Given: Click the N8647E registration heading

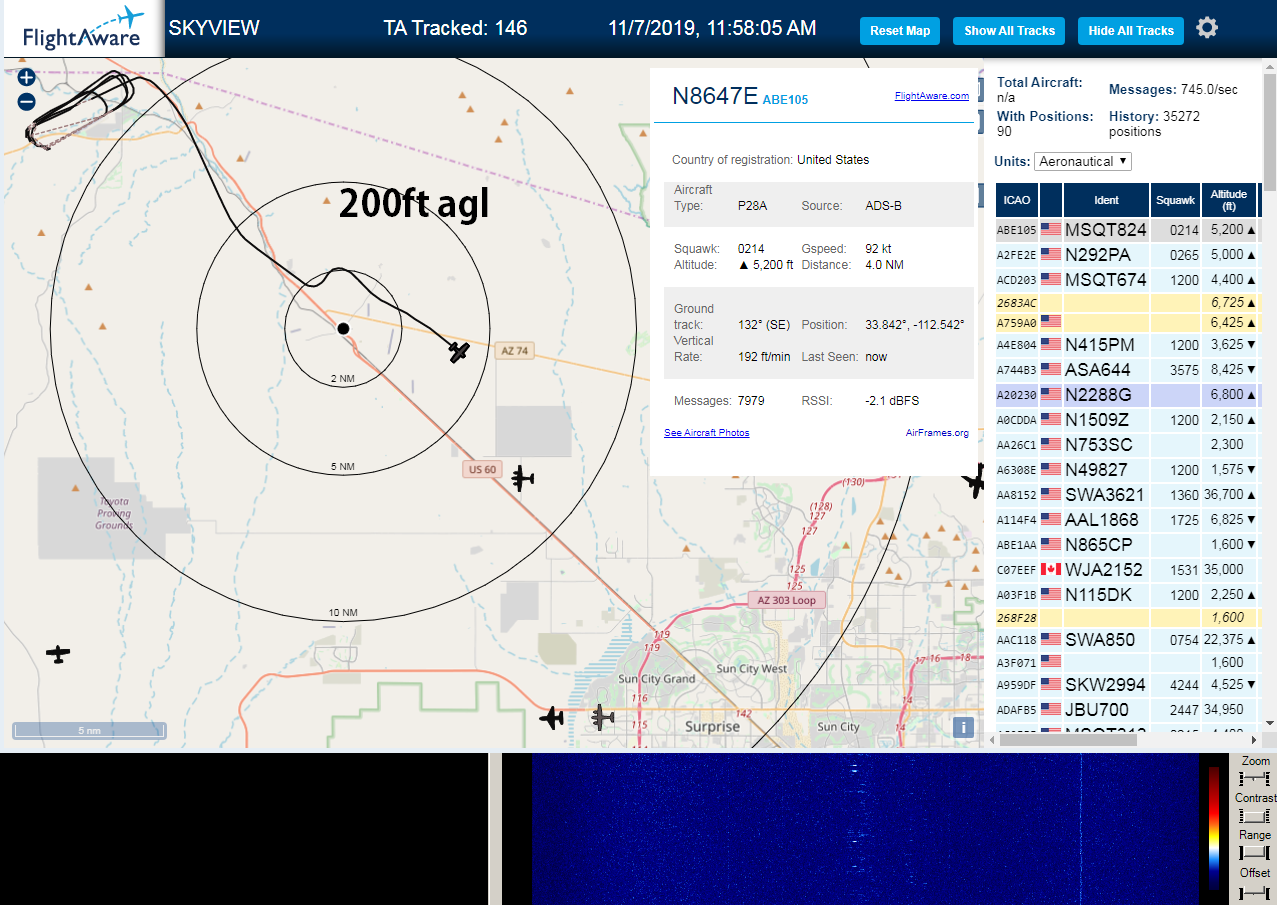Looking at the screenshot, I should click(715, 96).
